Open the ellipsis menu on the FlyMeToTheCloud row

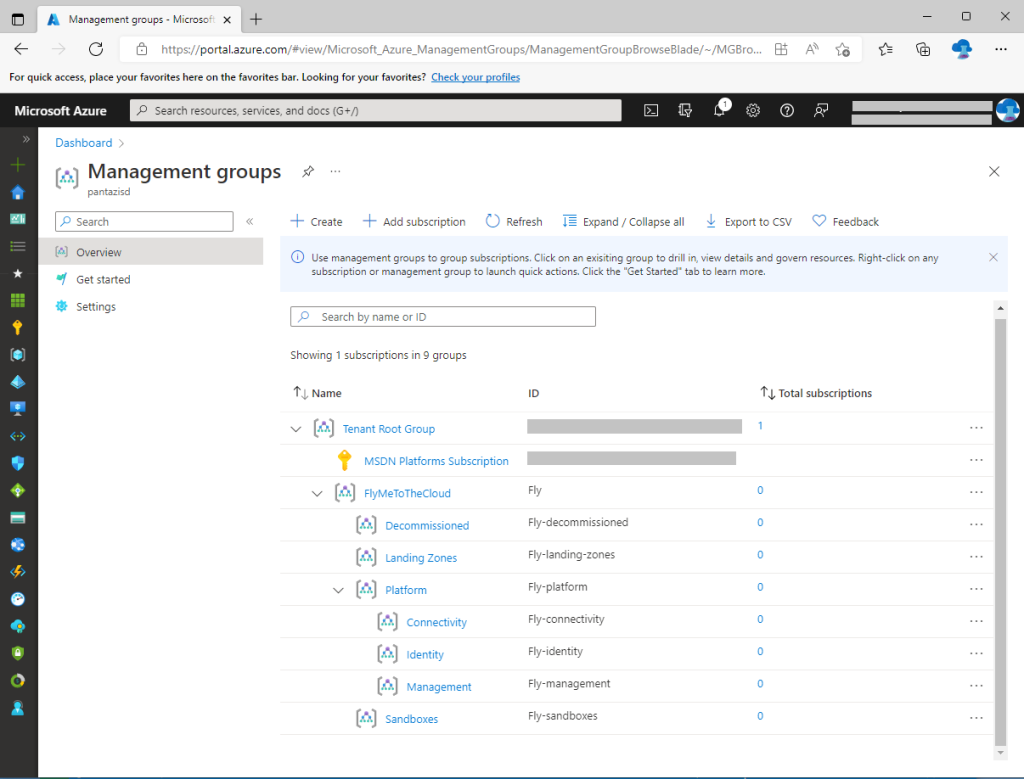[976, 492]
